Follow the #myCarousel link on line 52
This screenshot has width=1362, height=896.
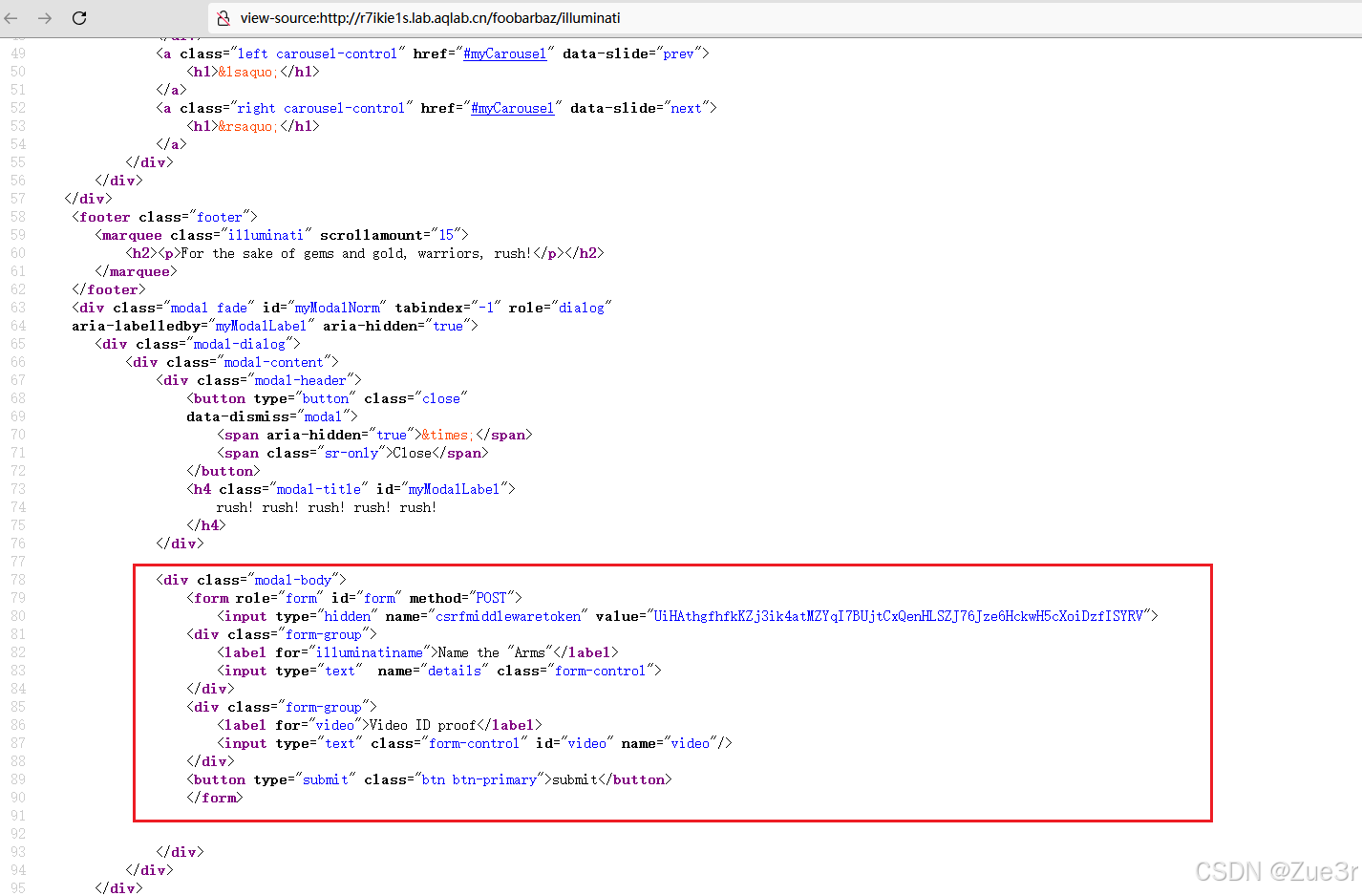coord(512,109)
